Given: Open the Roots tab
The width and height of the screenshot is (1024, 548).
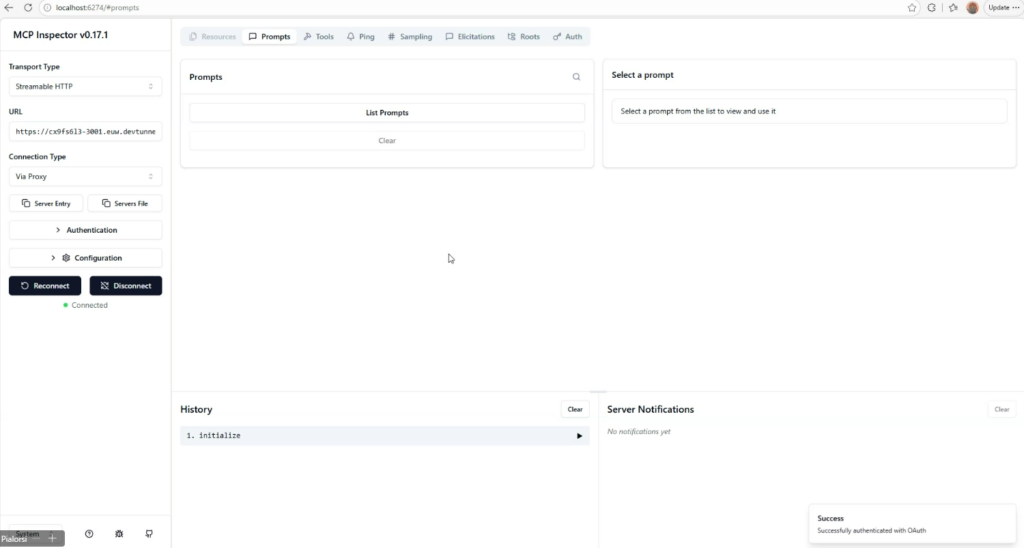Looking at the screenshot, I should coord(523,37).
